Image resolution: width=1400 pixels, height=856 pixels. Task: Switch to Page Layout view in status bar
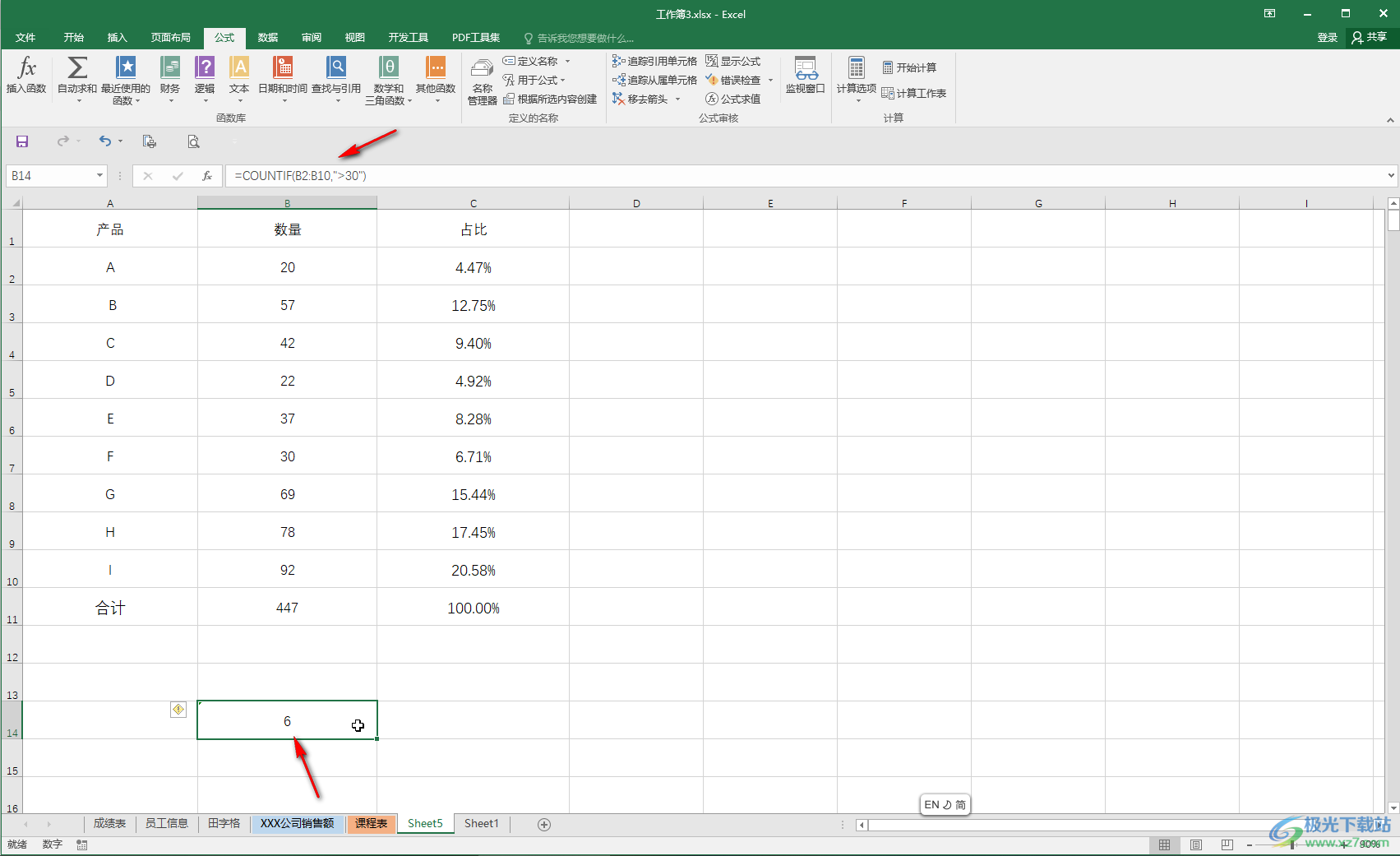click(x=1196, y=844)
